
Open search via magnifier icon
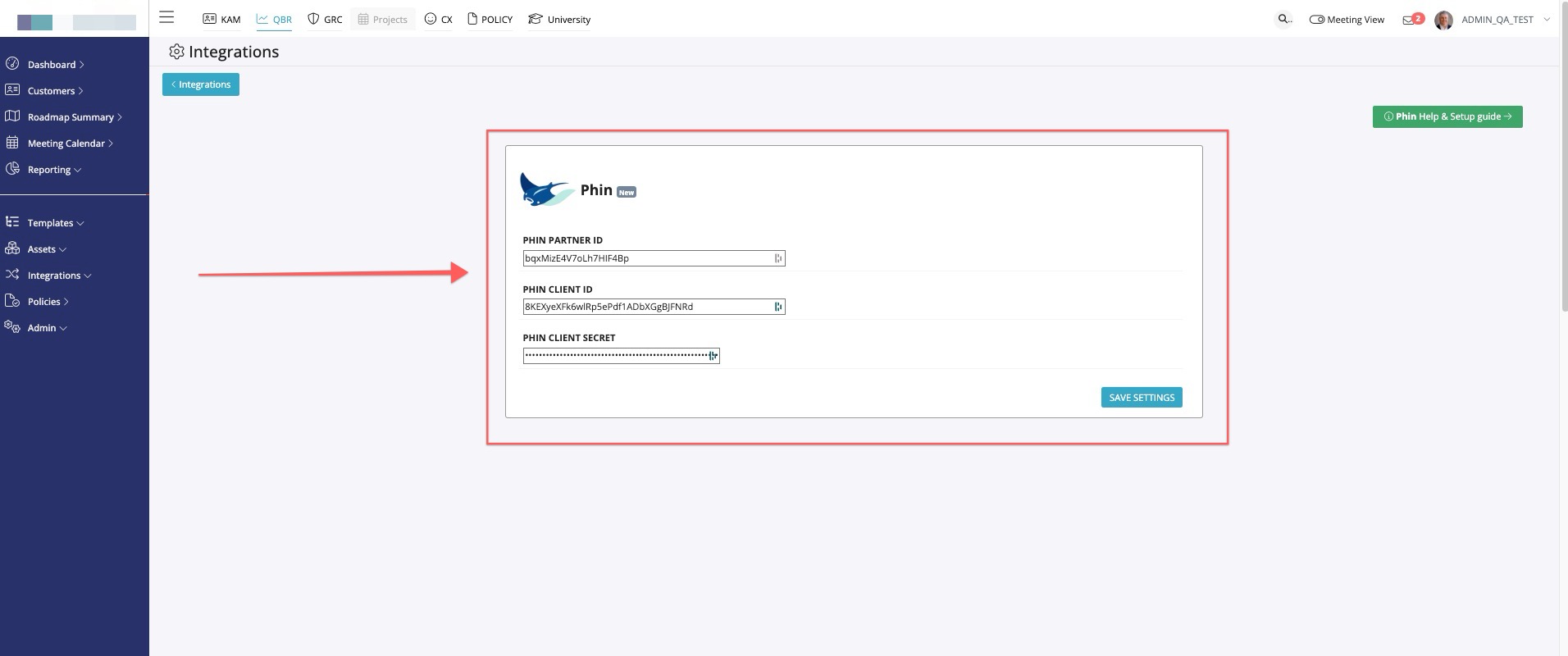point(1283,18)
